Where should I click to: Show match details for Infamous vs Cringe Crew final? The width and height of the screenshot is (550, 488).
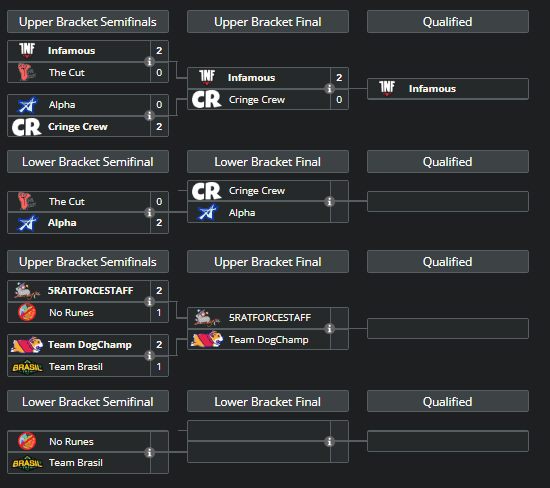[329, 88]
